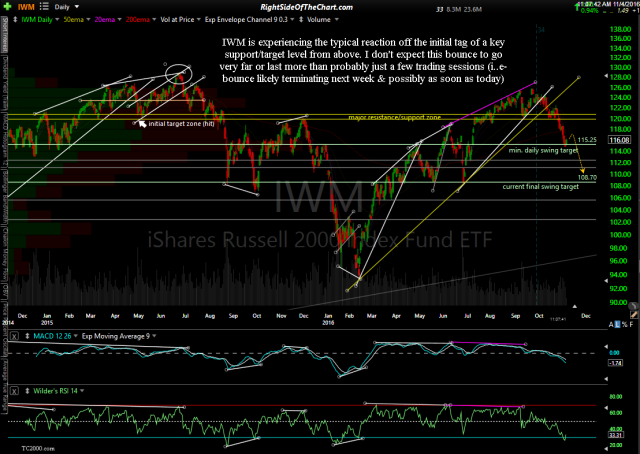The image size is (640, 454).
Task: Click the IWM commentary text block
Action: (363, 60)
